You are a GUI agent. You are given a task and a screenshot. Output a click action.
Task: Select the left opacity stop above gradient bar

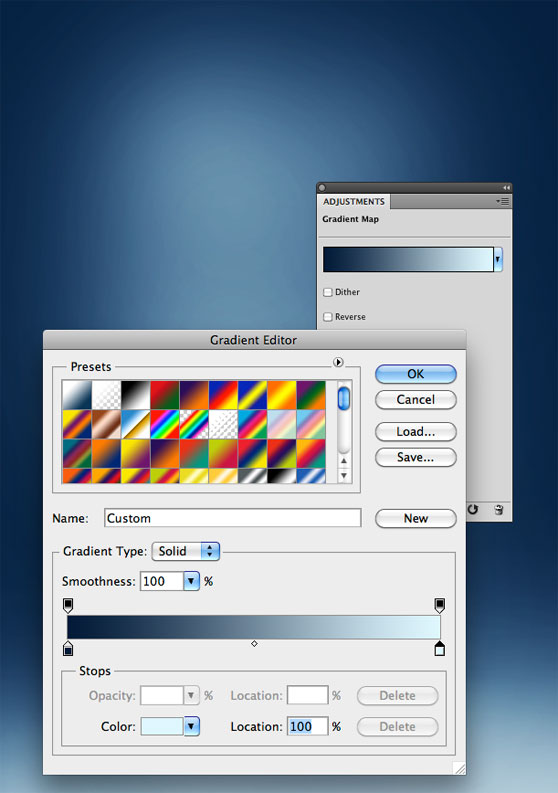(x=68, y=605)
